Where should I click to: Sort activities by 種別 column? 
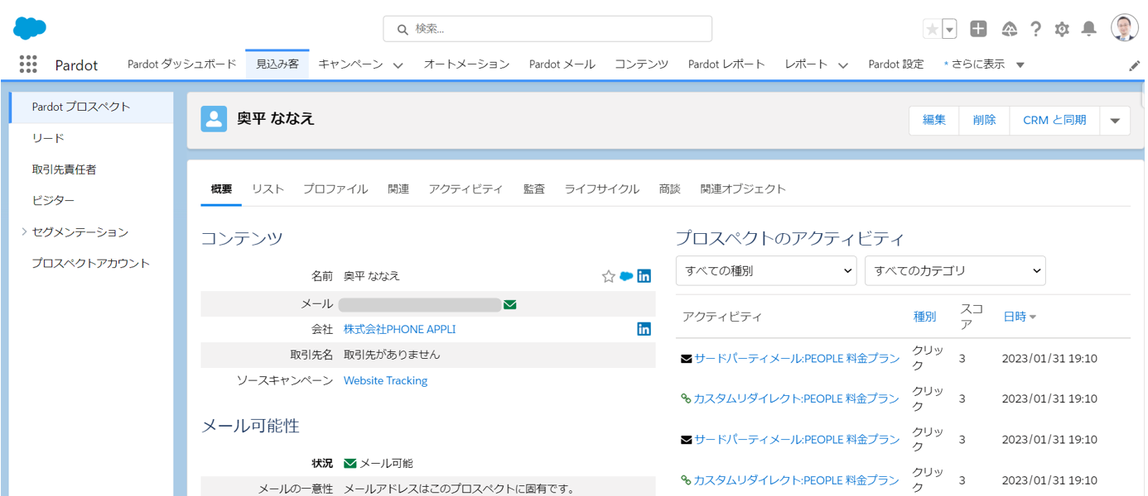coord(925,317)
